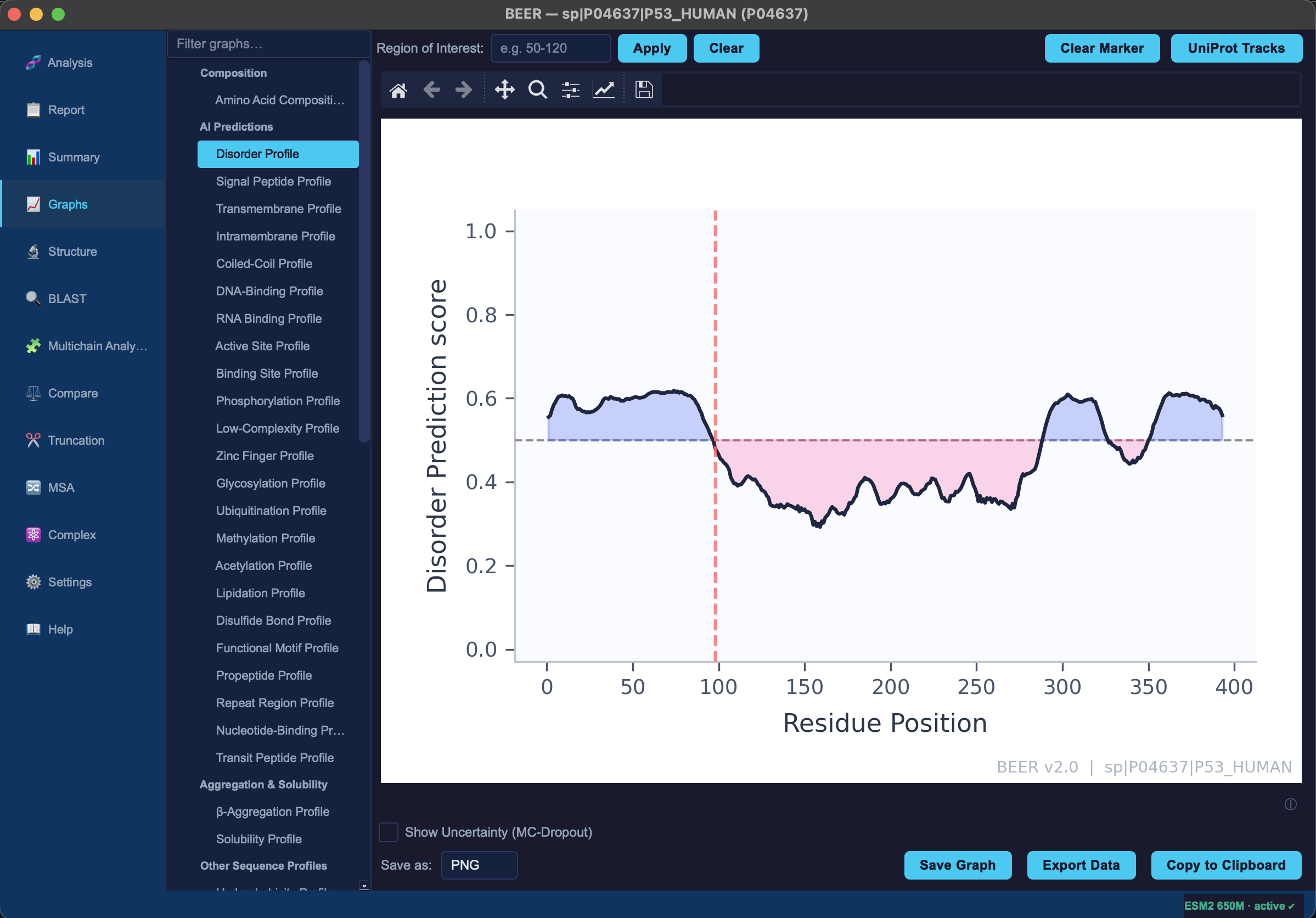Click the Report clipboard icon

coord(33,109)
